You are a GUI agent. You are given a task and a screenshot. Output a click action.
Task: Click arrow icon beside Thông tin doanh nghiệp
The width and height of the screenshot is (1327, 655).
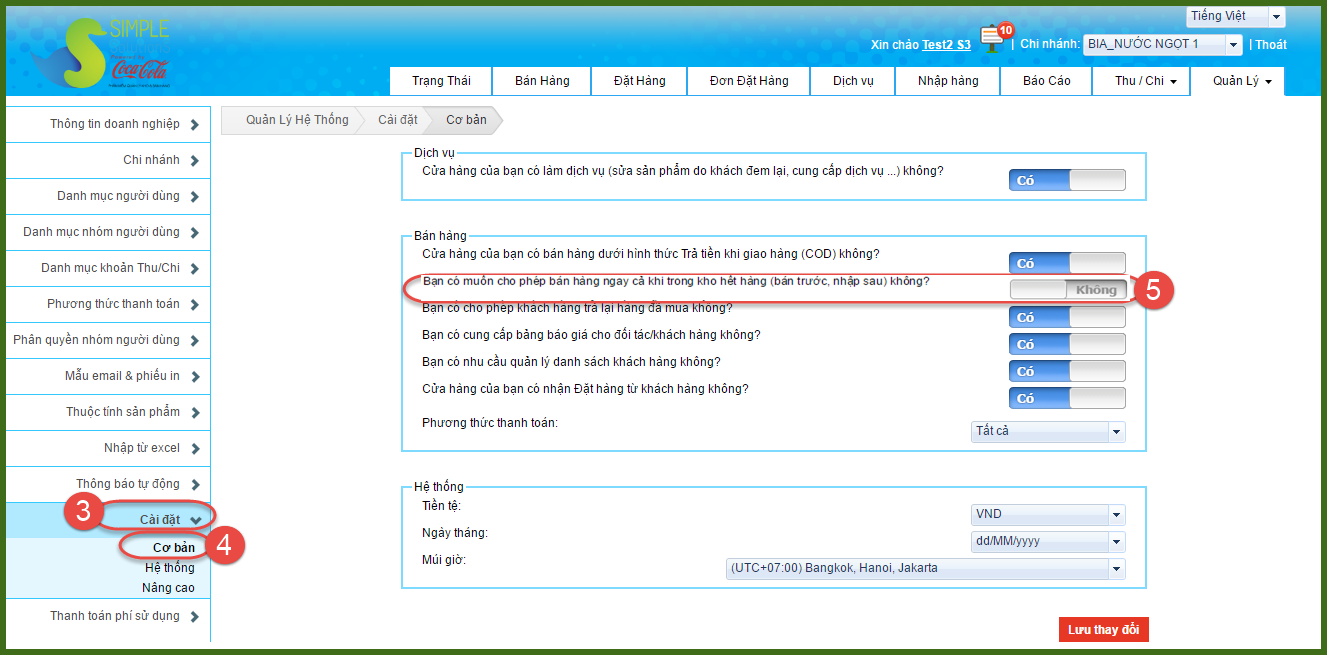pos(194,125)
